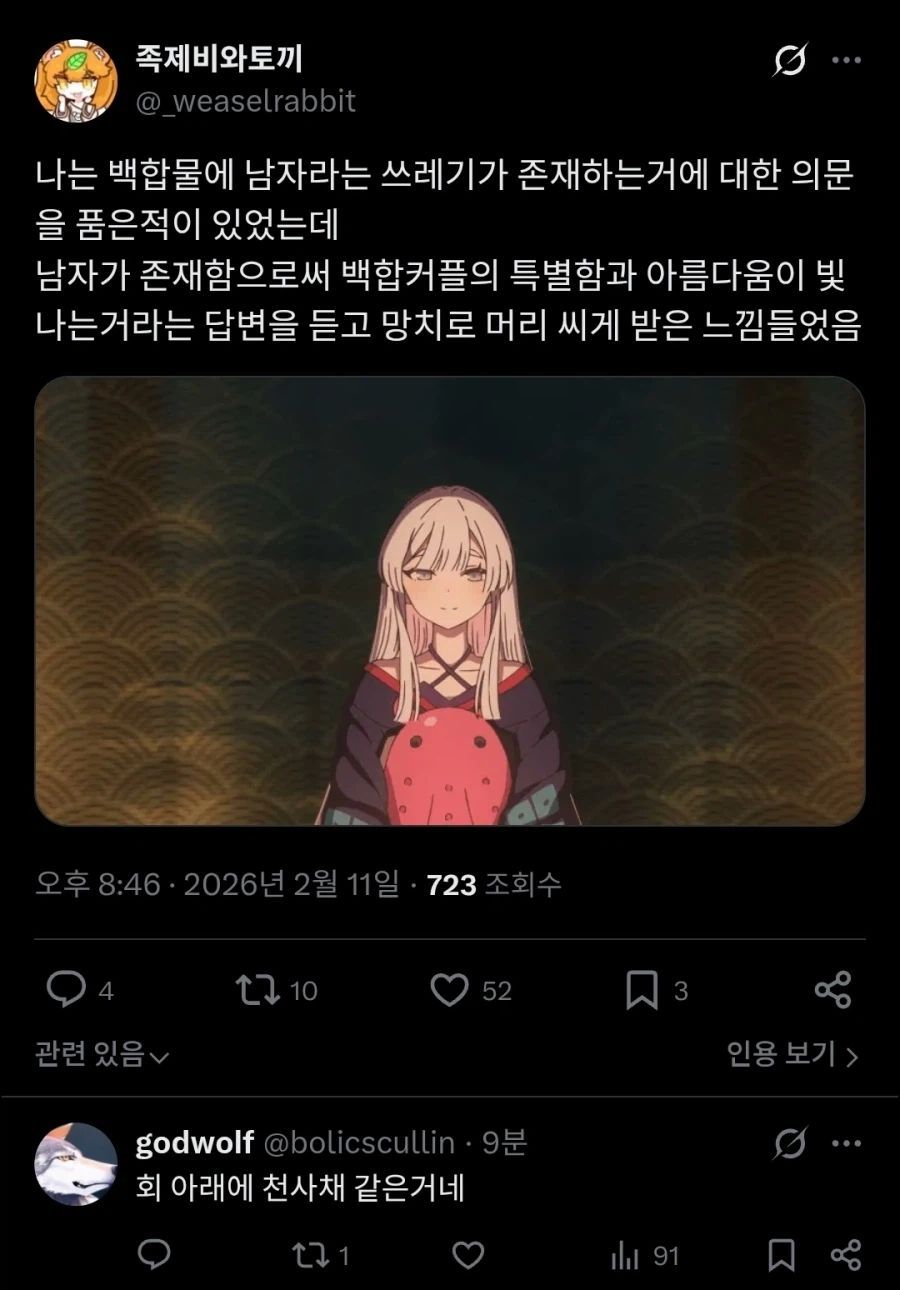Screen dimensions: 900x1290
Task: Like godwolf's reply
Action: (468, 1254)
